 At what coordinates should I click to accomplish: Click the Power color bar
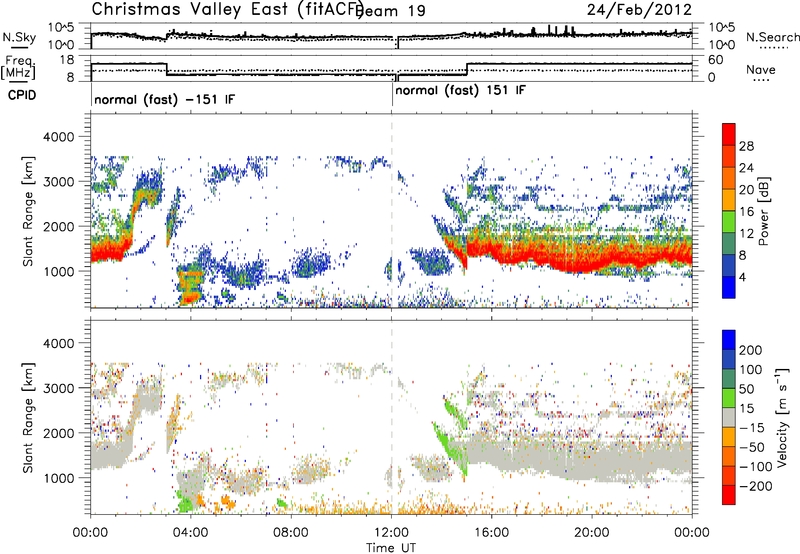[x=729, y=211]
